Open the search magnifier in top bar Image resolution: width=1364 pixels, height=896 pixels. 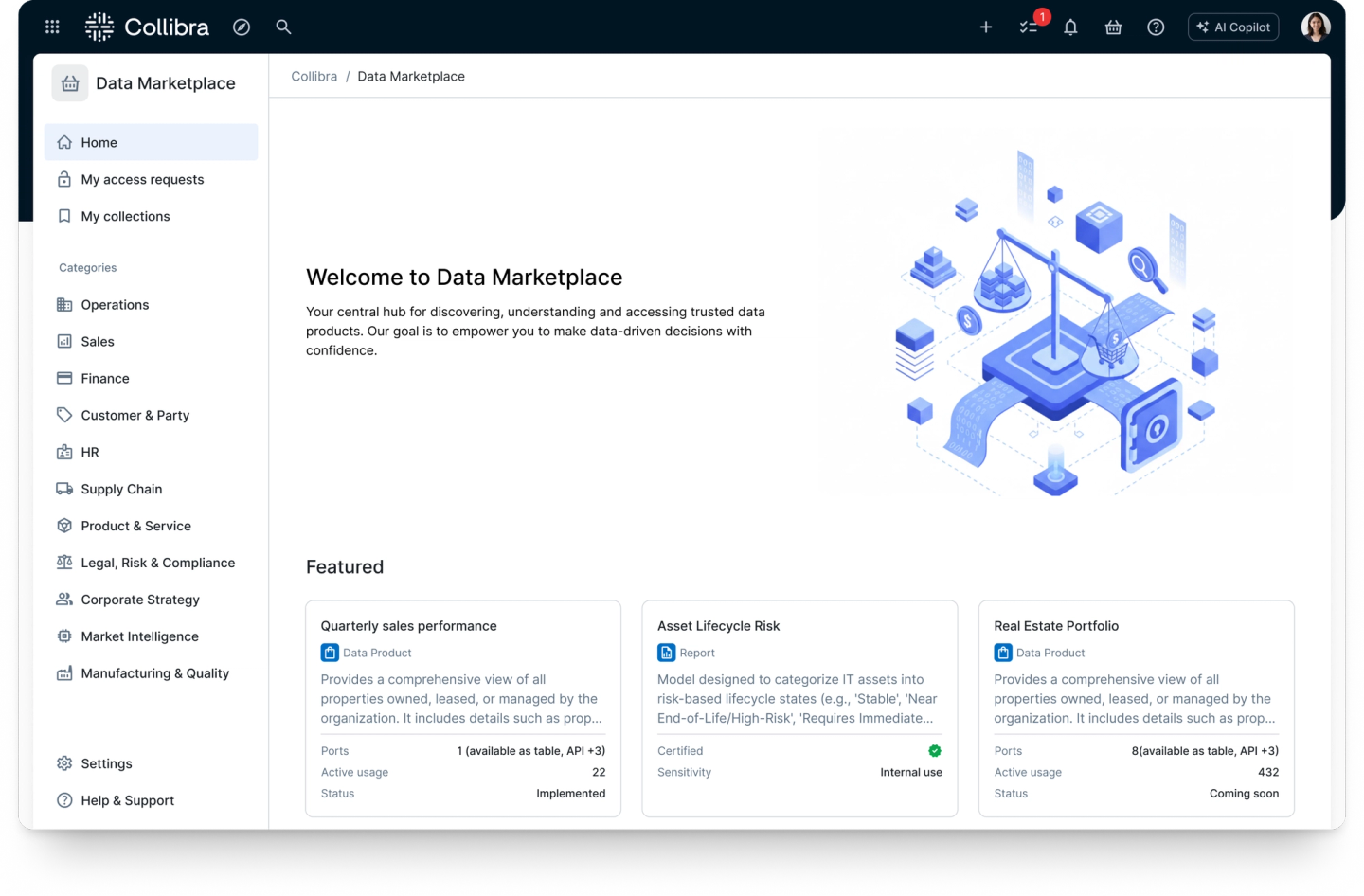click(x=283, y=27)
